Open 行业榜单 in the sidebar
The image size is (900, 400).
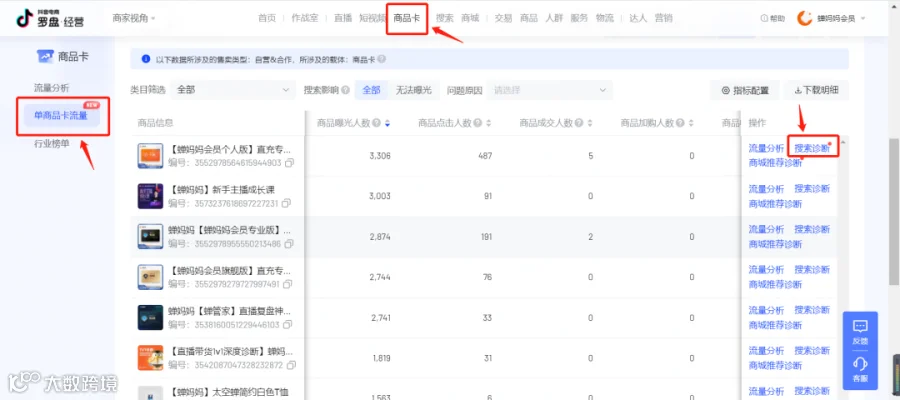point(52,143)
